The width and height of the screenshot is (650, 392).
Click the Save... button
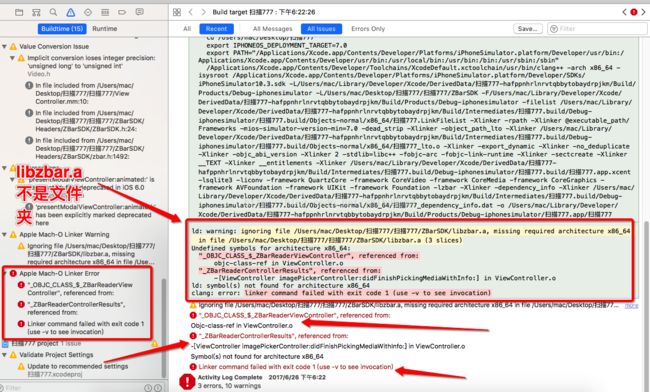coord(527,29)
